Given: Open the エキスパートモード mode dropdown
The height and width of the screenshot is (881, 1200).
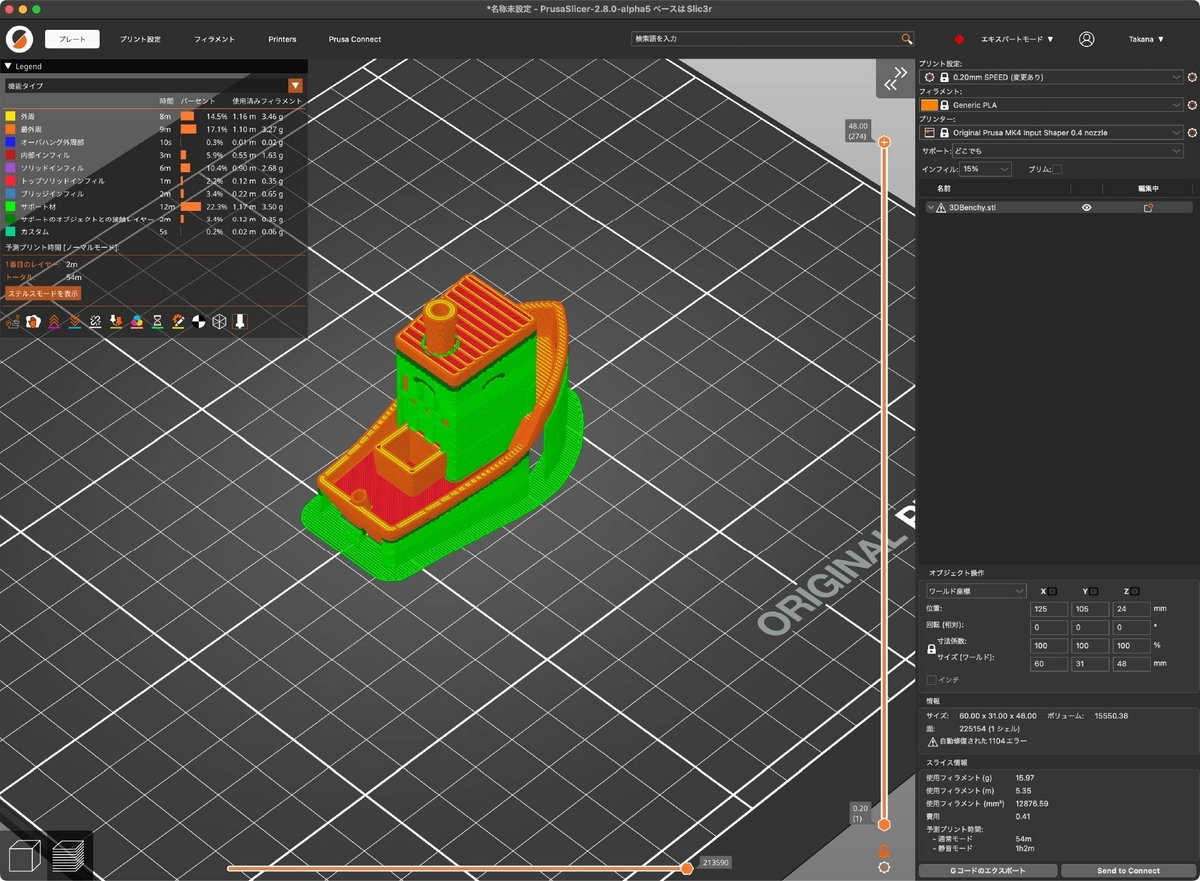Looking at the screenshot, I should pyautogui.click(x=1017, y=39).
